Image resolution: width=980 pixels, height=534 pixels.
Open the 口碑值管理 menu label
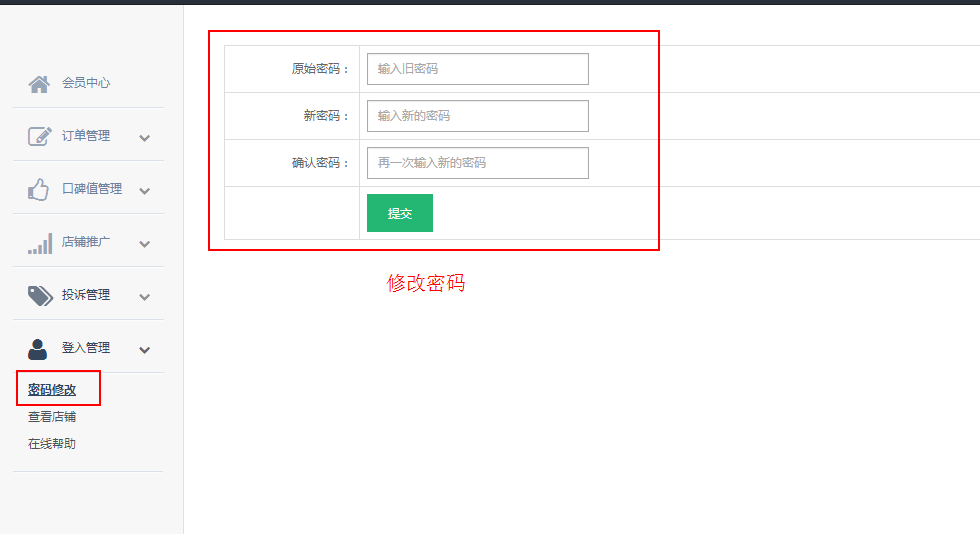pos(92,189)
